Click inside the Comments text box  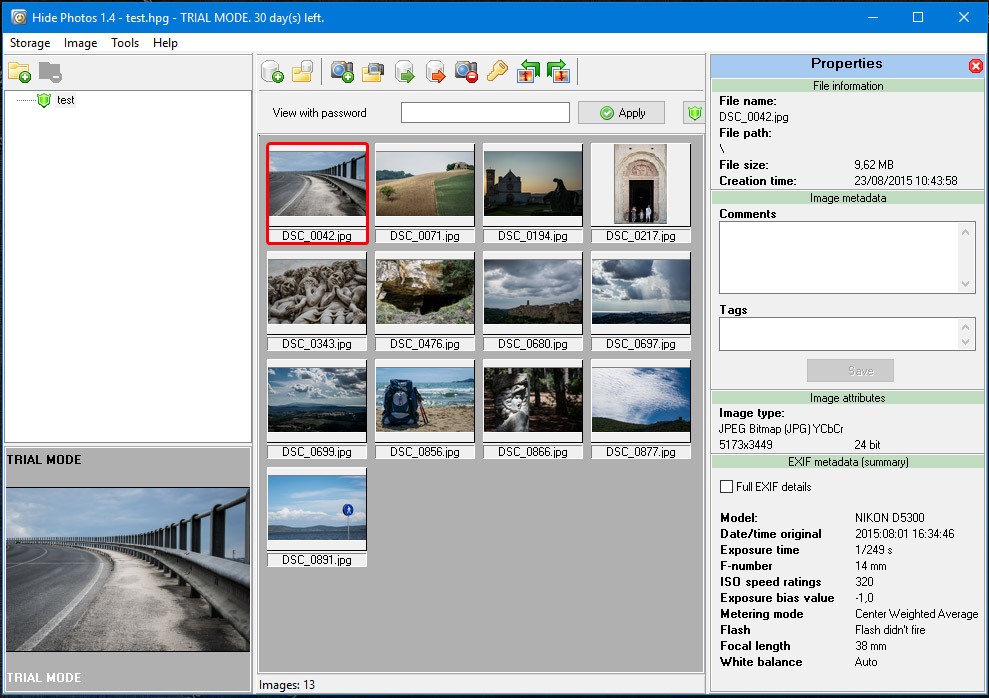coord(838,257)
